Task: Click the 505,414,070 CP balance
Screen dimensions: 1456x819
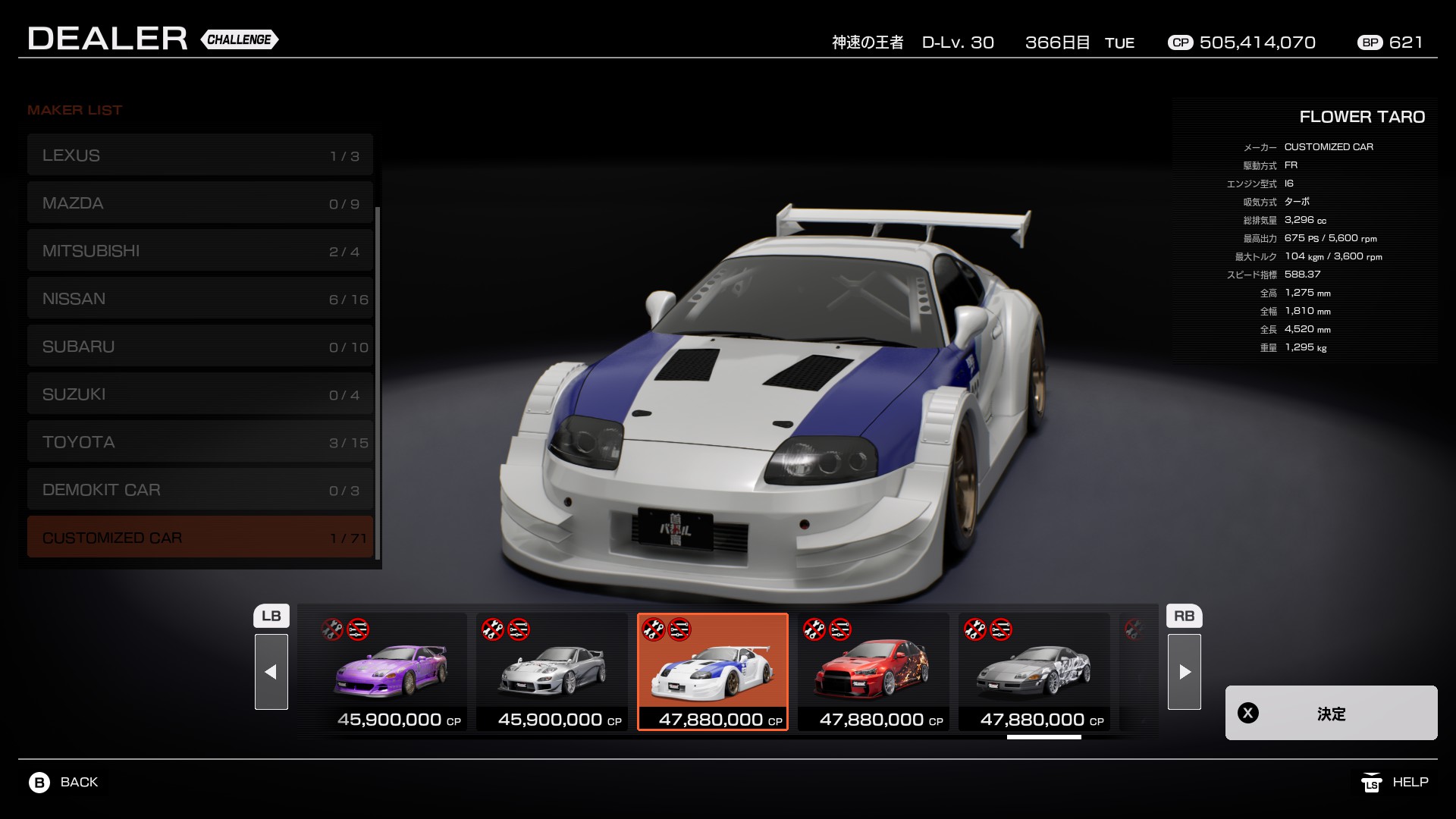Action: pyautogui.click(x=1257, y=42)
